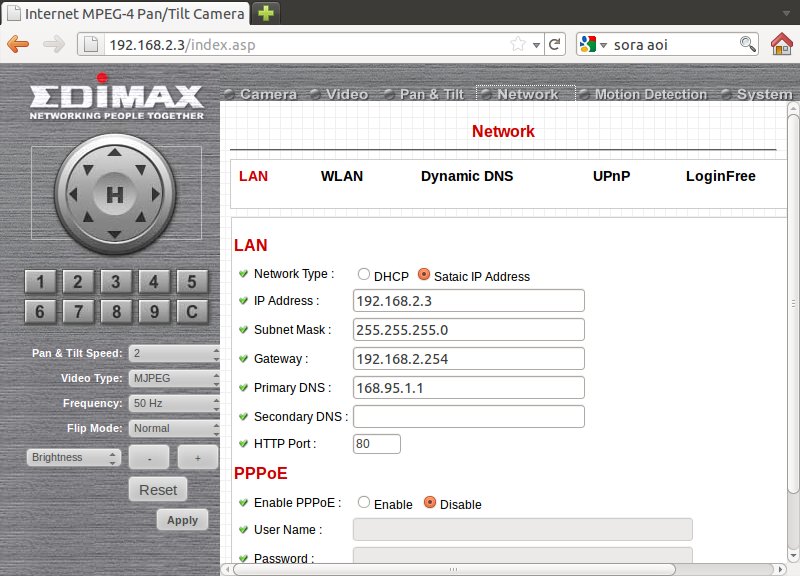Open the Video Type dropdown

coord(174,379)
